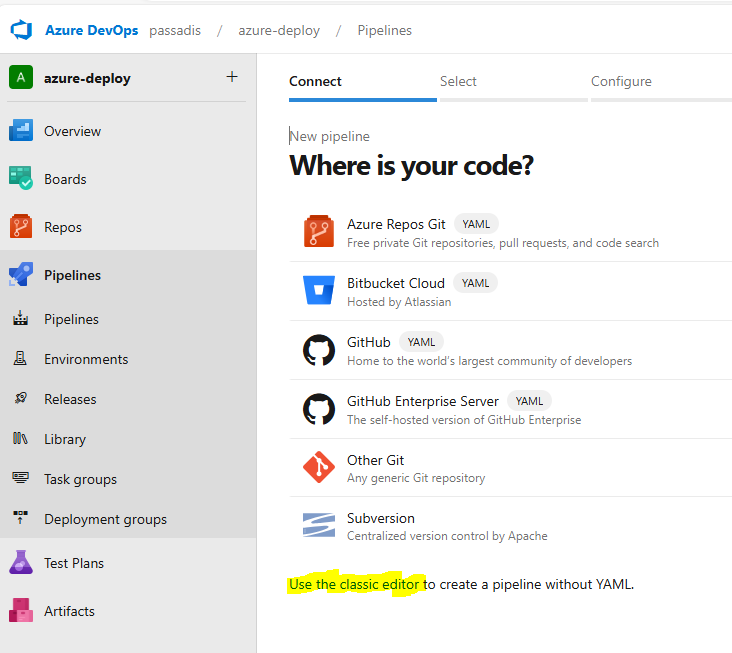Switch to the Configure step tab

click(x=621, y=81)
